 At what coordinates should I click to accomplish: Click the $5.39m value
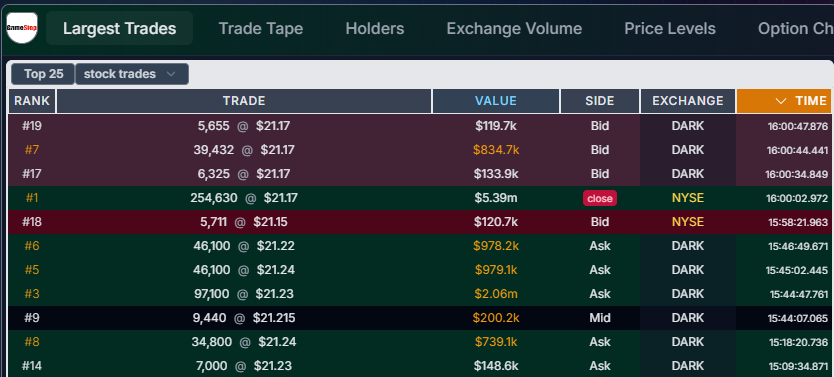click(x=496, y=198)
